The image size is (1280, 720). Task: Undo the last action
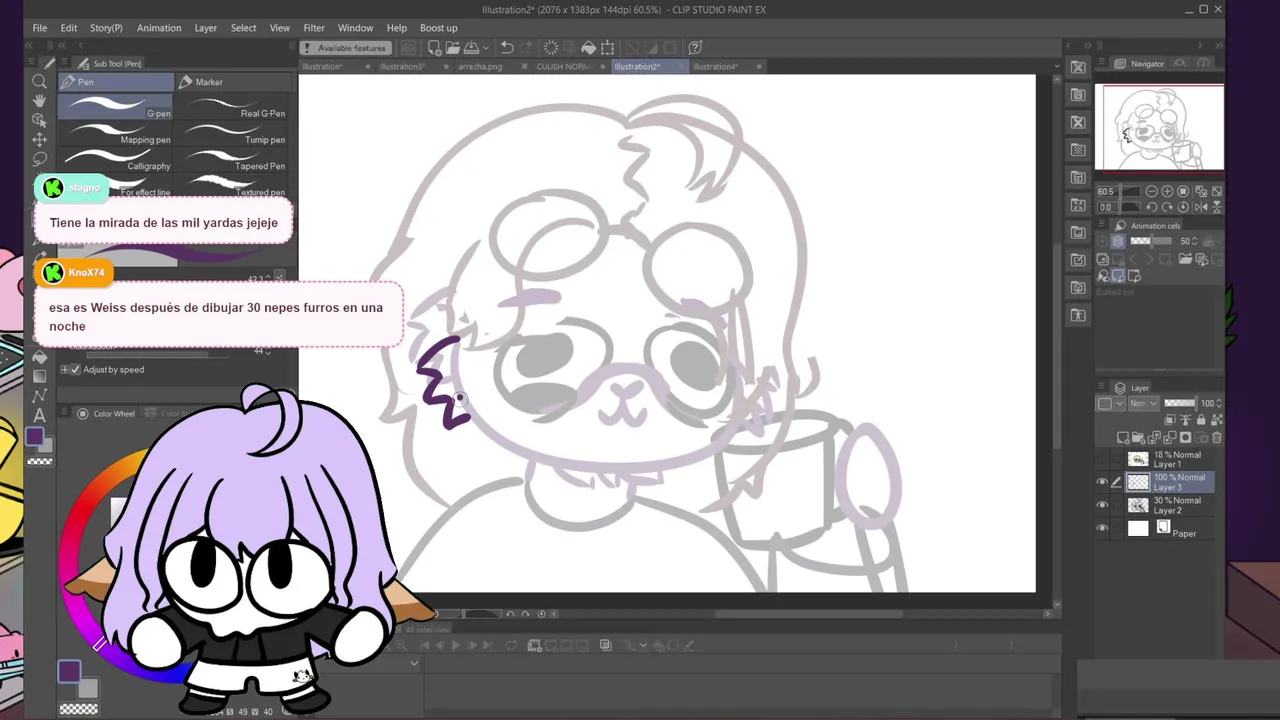click(x=507, y=48)
